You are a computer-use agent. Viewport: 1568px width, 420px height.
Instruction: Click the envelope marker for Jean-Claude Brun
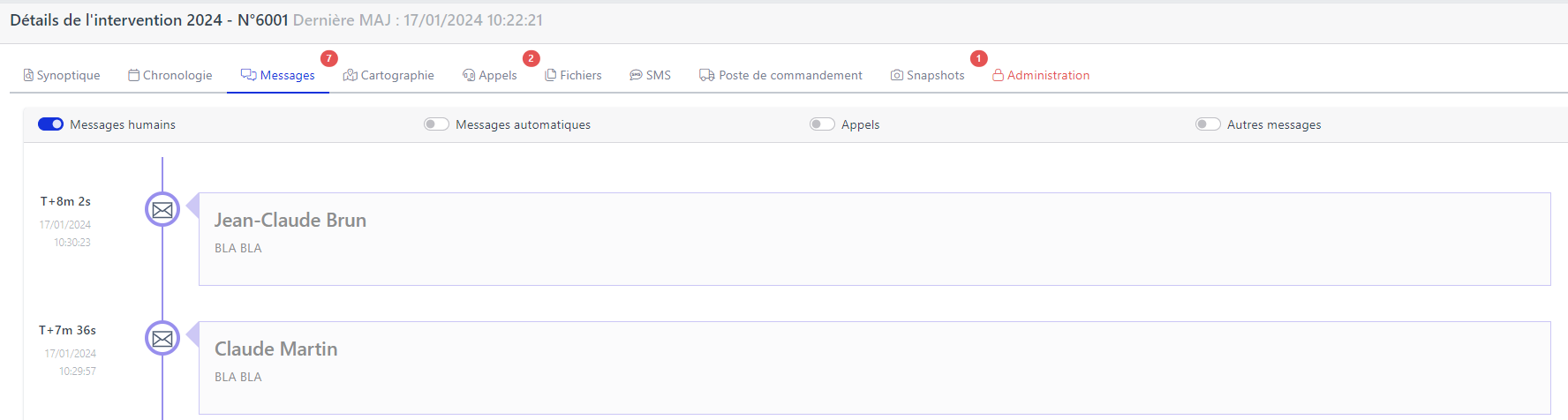162,210
